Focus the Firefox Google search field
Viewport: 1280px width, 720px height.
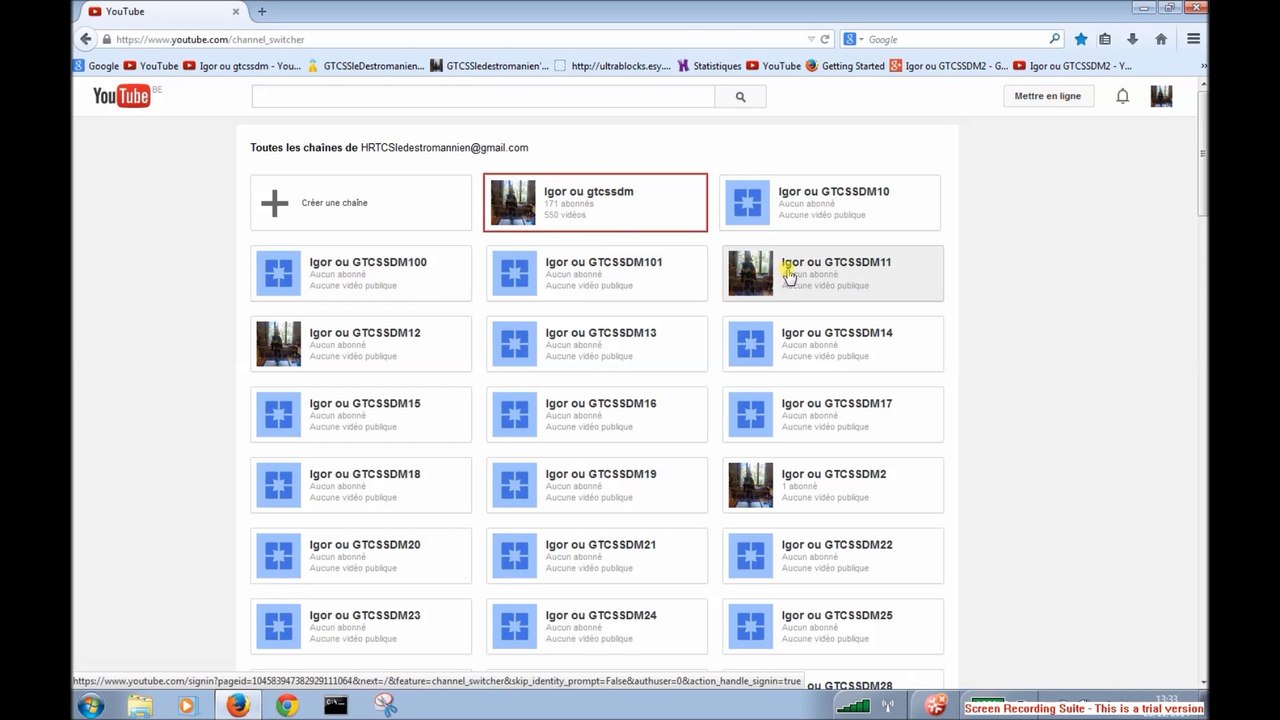click(955, 39)
